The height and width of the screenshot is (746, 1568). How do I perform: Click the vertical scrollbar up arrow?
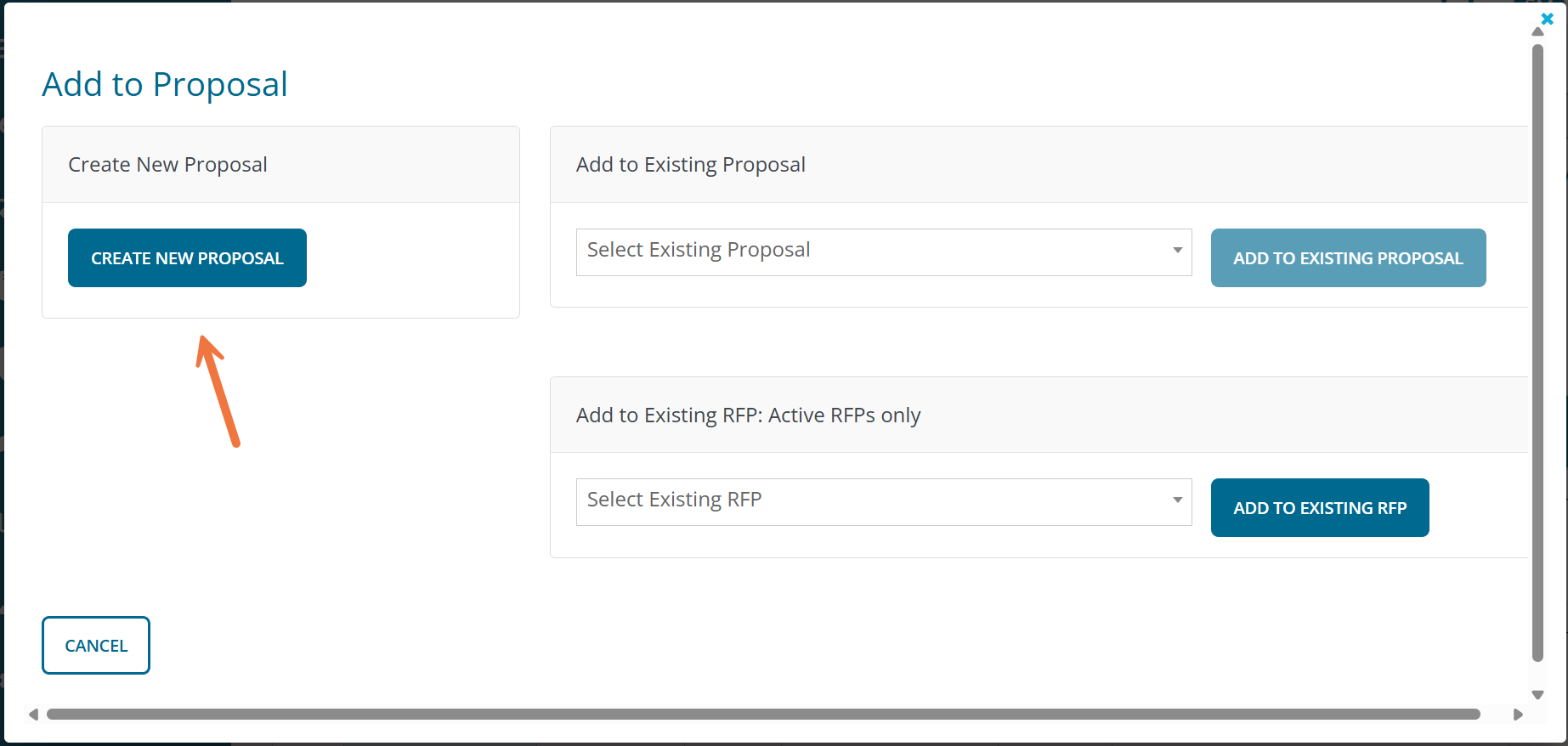1537,31
